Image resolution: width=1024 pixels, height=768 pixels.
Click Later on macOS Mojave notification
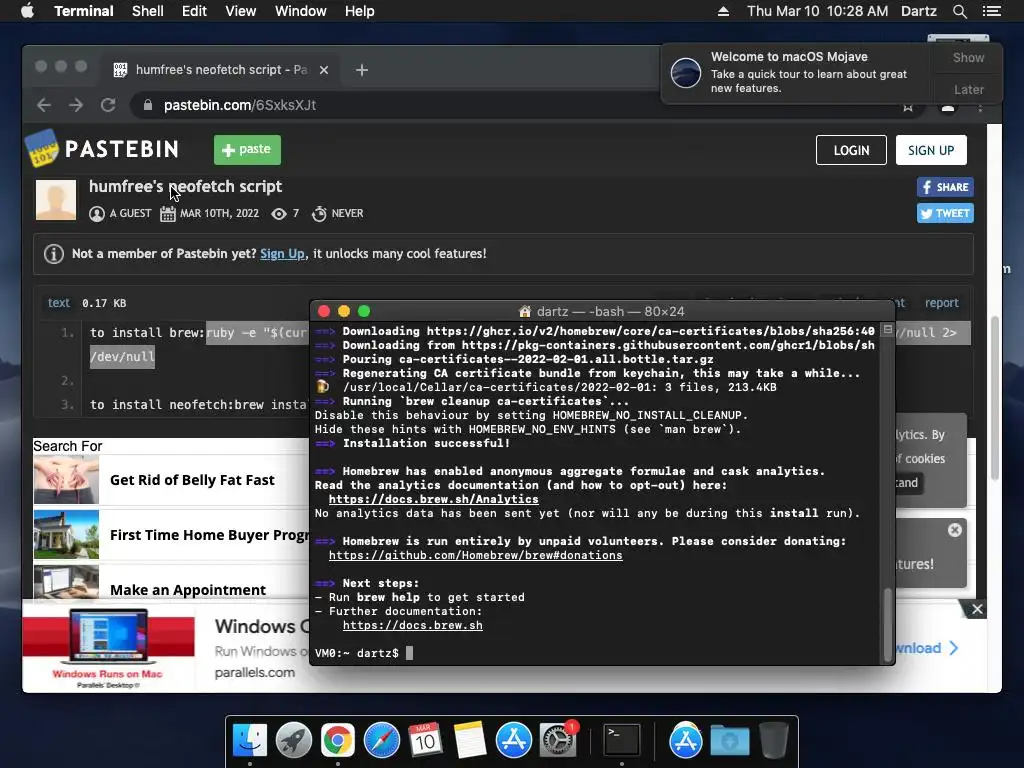968,89
